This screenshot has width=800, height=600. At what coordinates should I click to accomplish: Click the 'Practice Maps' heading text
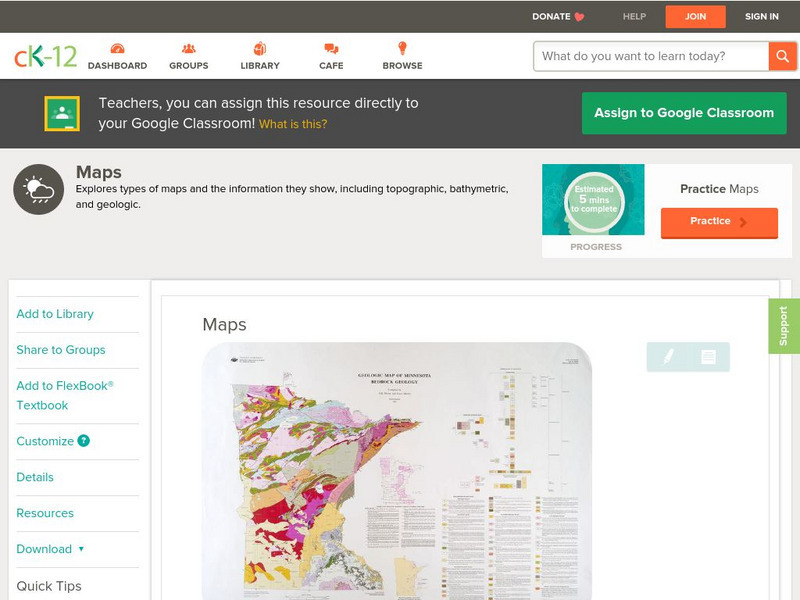719,189
